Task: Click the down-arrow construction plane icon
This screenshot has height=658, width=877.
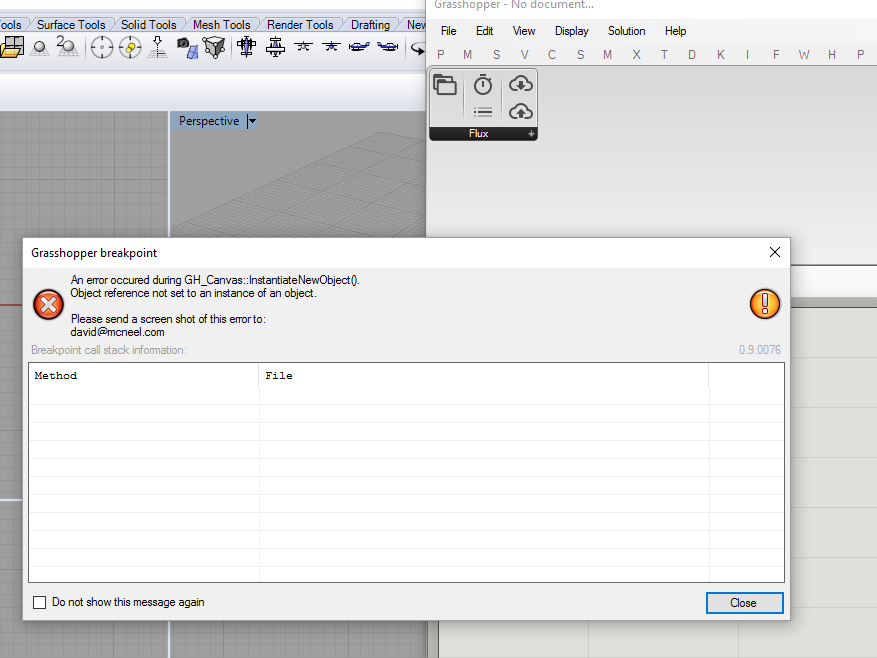Action: tap(158, 47)
